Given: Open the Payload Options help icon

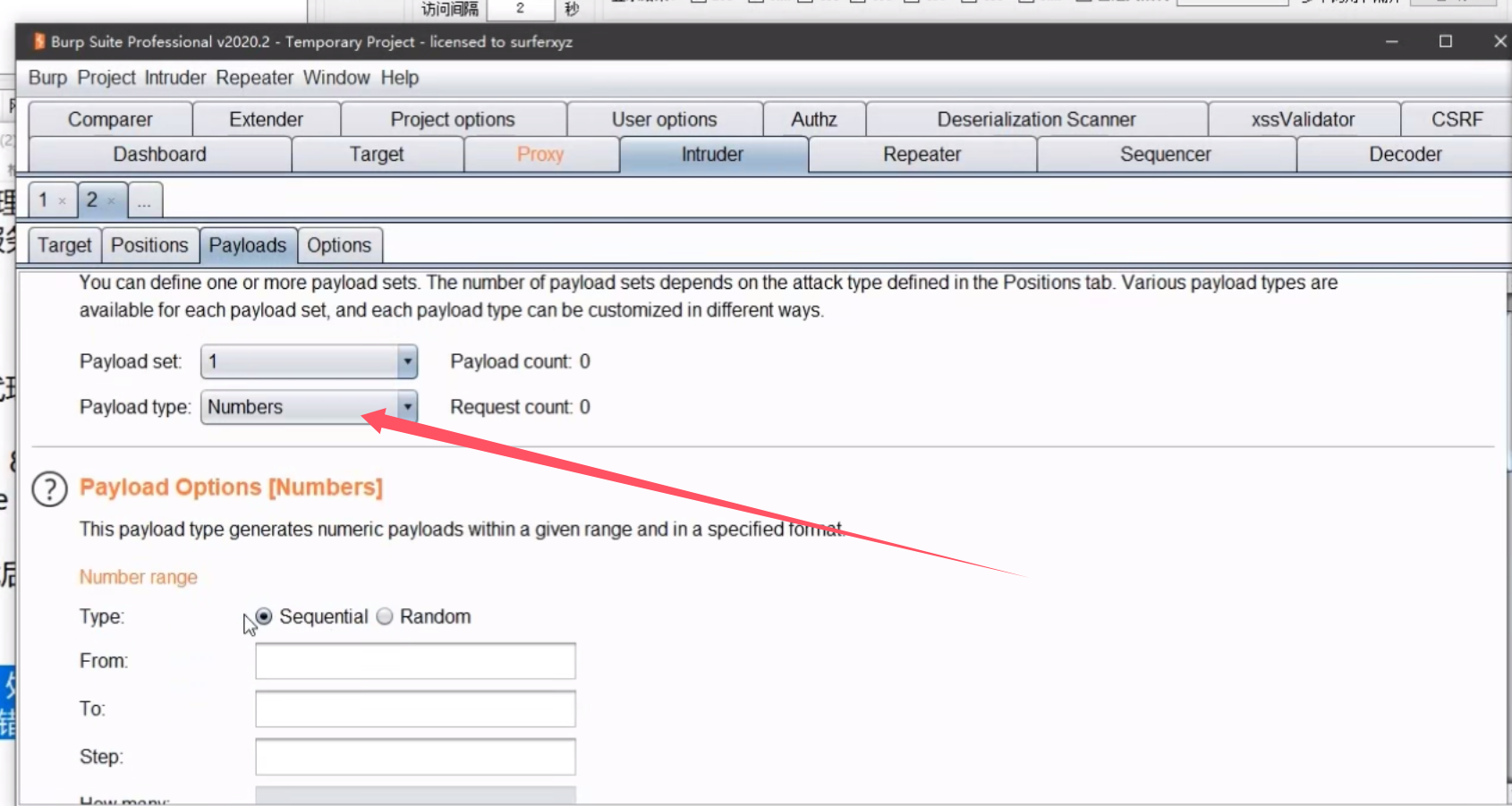Looking at the screenshot, I should pyautogui.click(x=49, y=489).
